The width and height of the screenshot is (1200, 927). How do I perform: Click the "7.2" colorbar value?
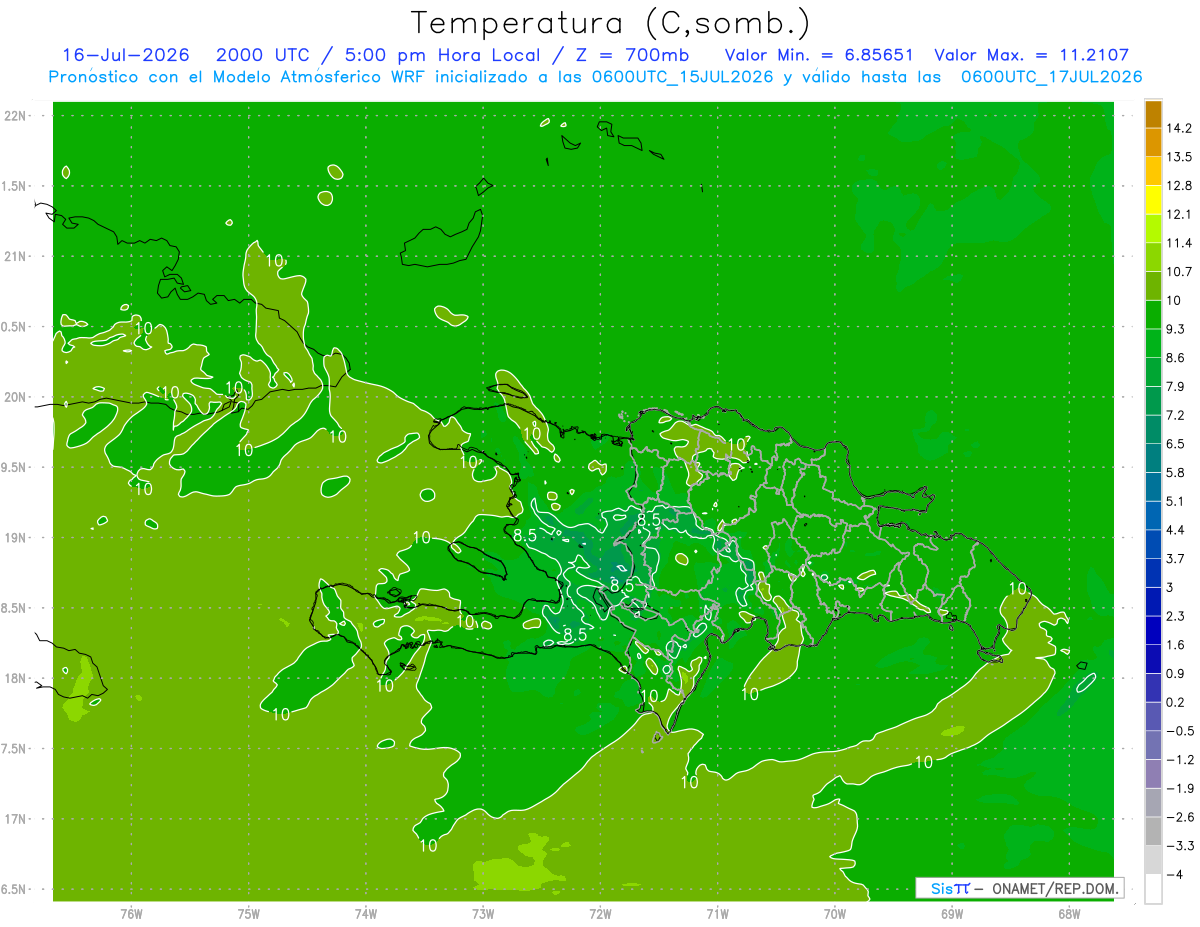[1175, 415]
